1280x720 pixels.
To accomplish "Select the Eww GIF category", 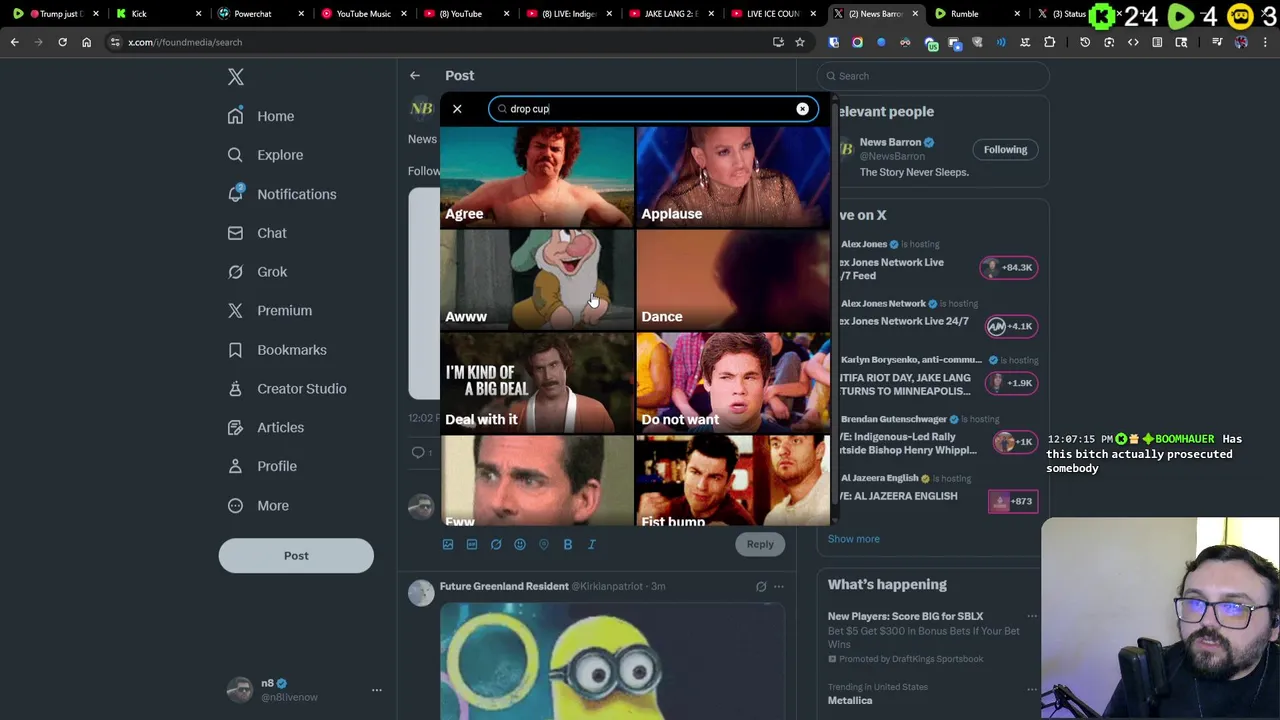I will pyautogui.click(x=537, y=481).
